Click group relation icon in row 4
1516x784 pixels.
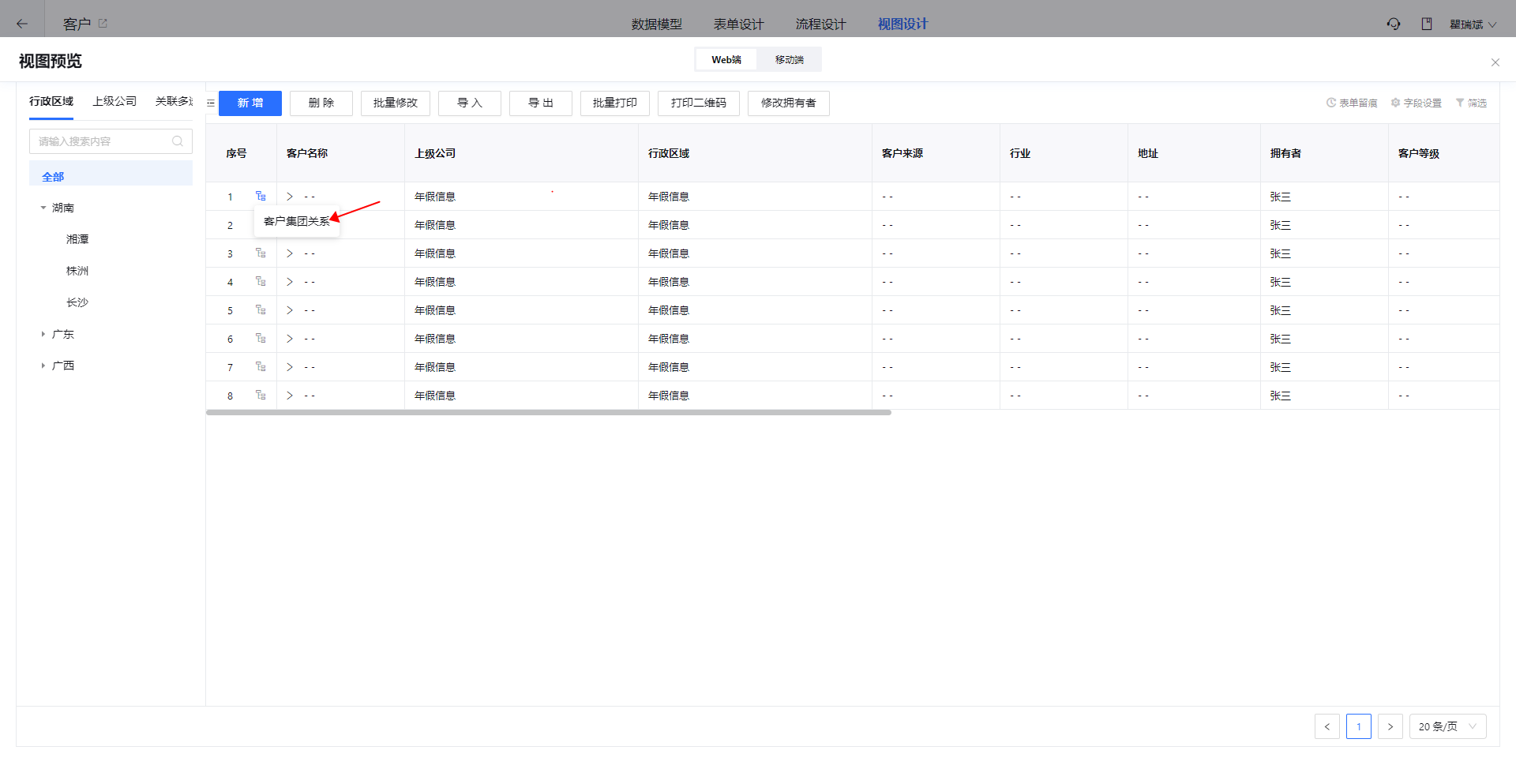click(x=261, y=281)
